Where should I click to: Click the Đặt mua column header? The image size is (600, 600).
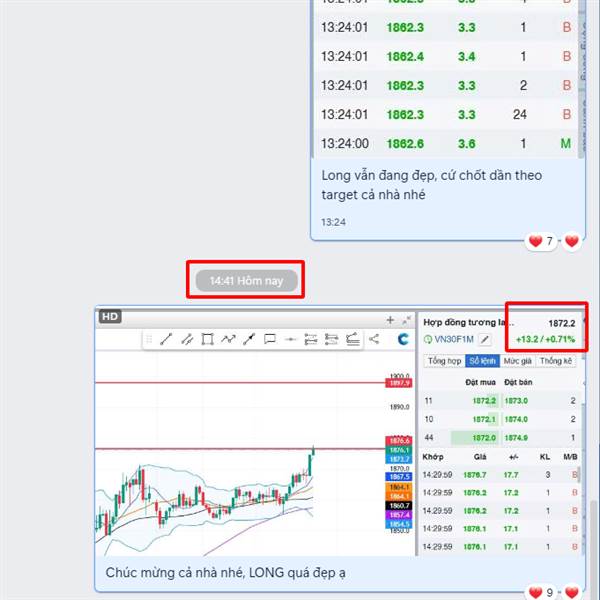click(x=480, y=382)
